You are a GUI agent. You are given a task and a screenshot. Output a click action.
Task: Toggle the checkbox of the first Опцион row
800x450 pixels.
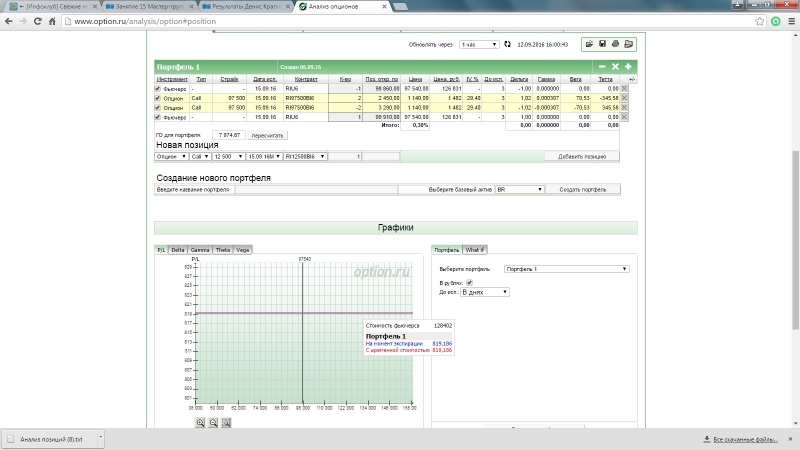pyautogui.click(x=158, y=98)
